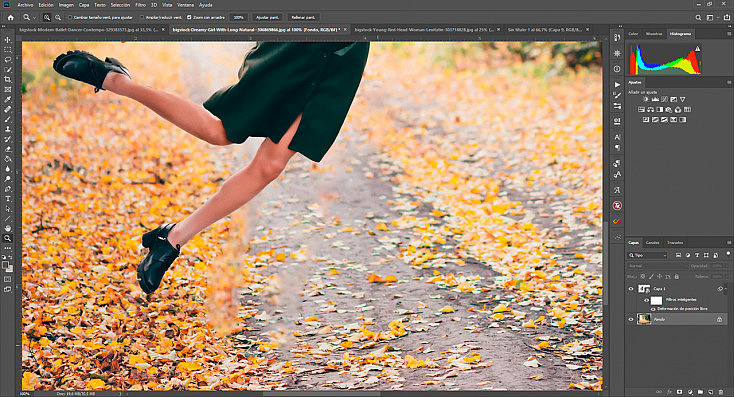Click the foreground color swatch
Image resolution: width=734 pixels, height=397 pixels.
click(6, 265)
